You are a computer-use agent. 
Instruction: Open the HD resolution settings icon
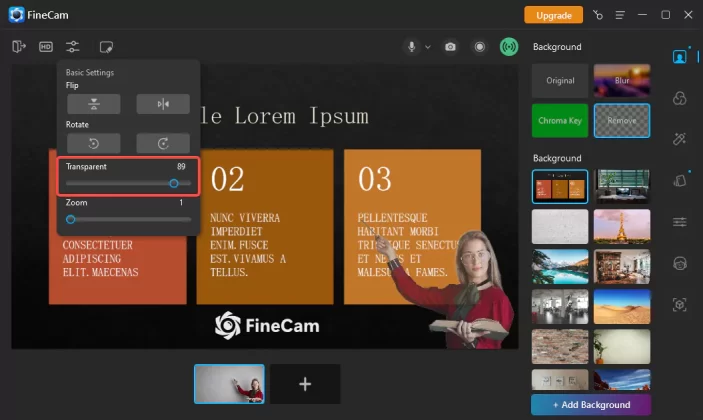(x=46, y=47)
